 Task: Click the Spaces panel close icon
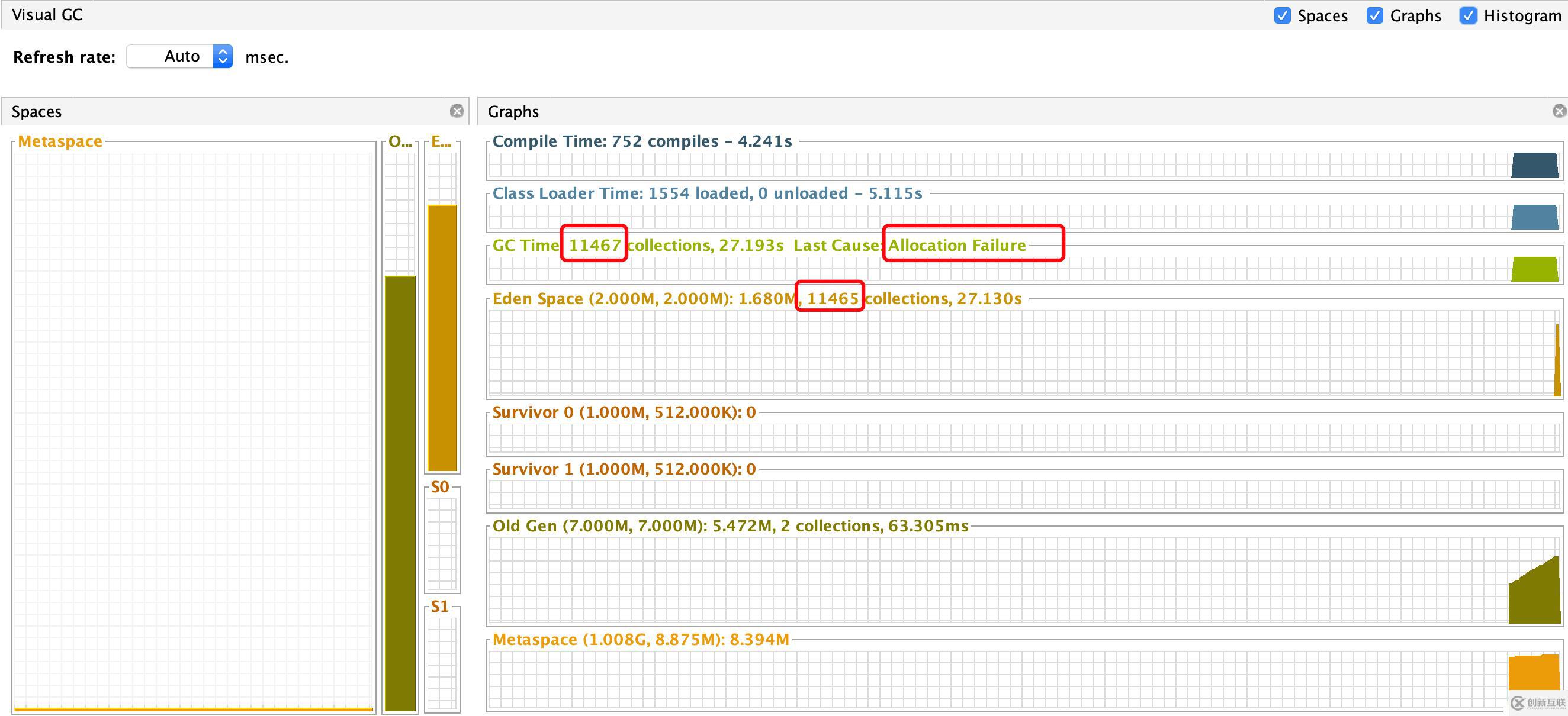(x=457, y=110)
